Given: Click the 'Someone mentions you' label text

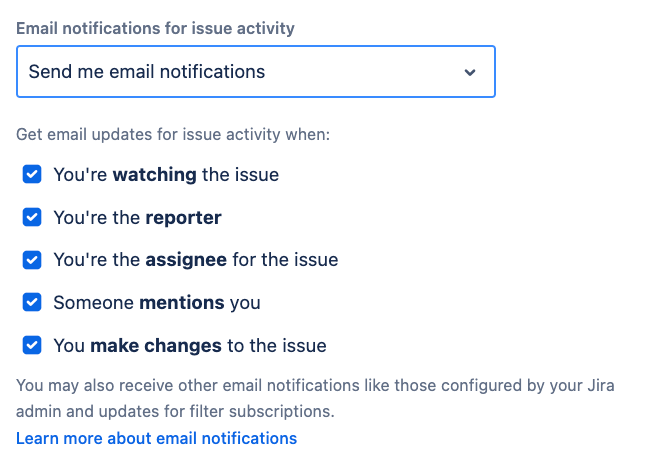Looking at the screenshot, I should [x=156, y=302].
